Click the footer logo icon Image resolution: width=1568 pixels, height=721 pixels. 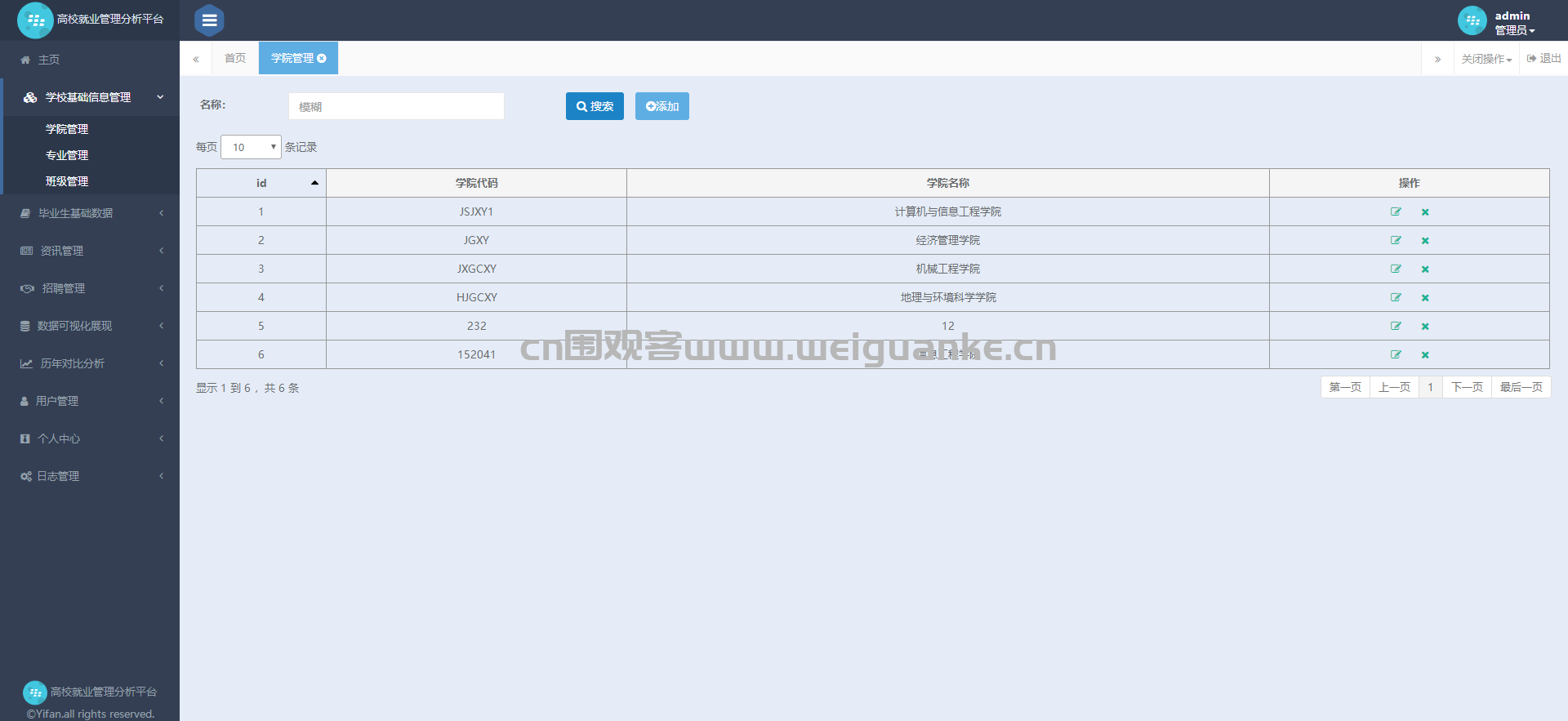pyautogui.click(x=35, y=692)
